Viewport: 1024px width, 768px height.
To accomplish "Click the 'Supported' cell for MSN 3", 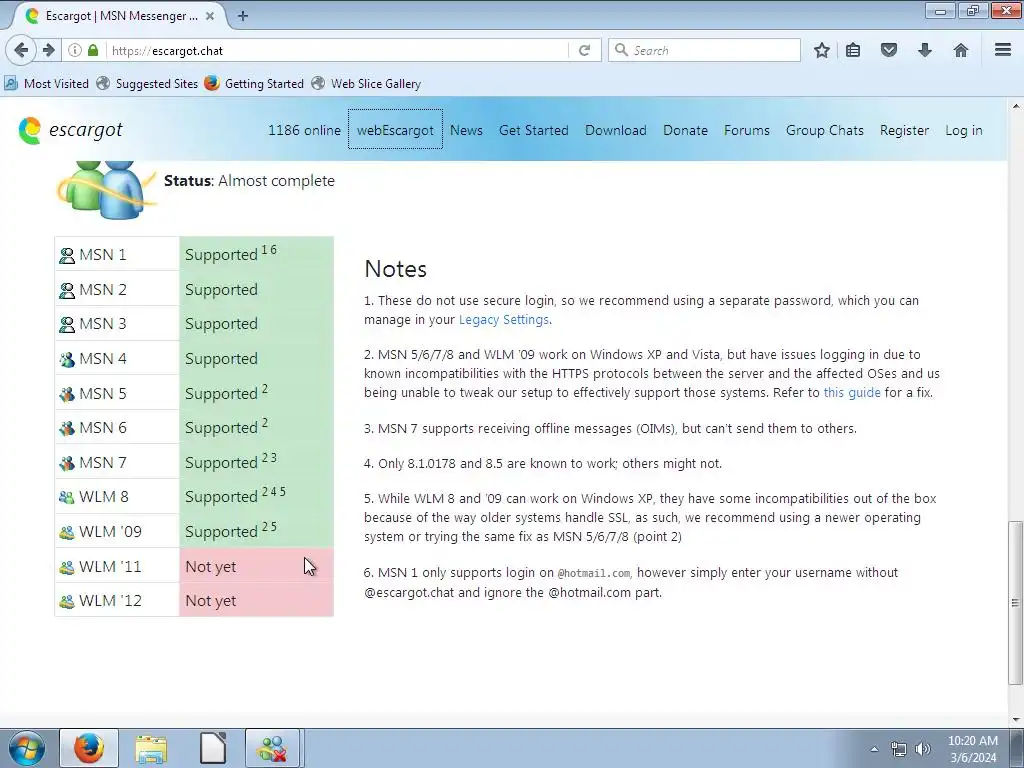I will click(x=257, y=323).
